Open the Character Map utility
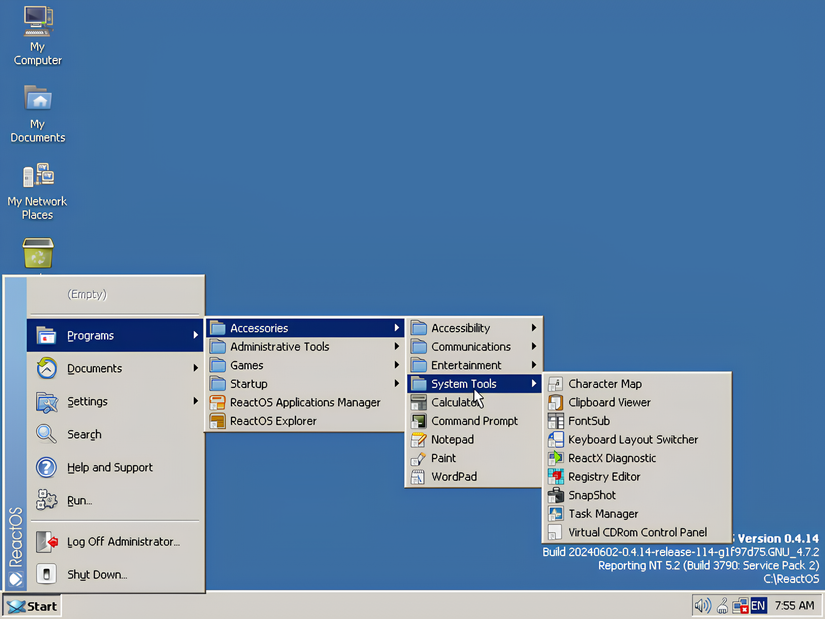 point(604,383)
